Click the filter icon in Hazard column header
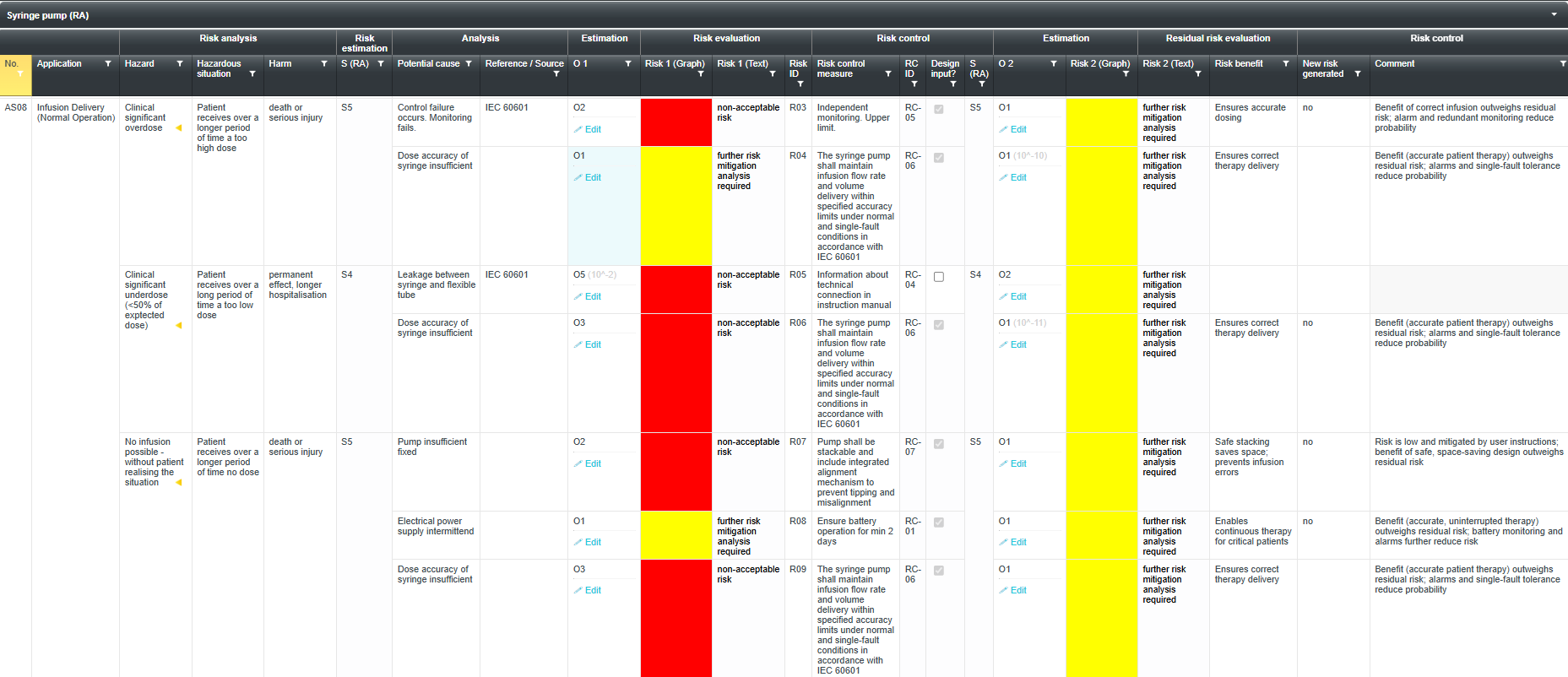 180,64
